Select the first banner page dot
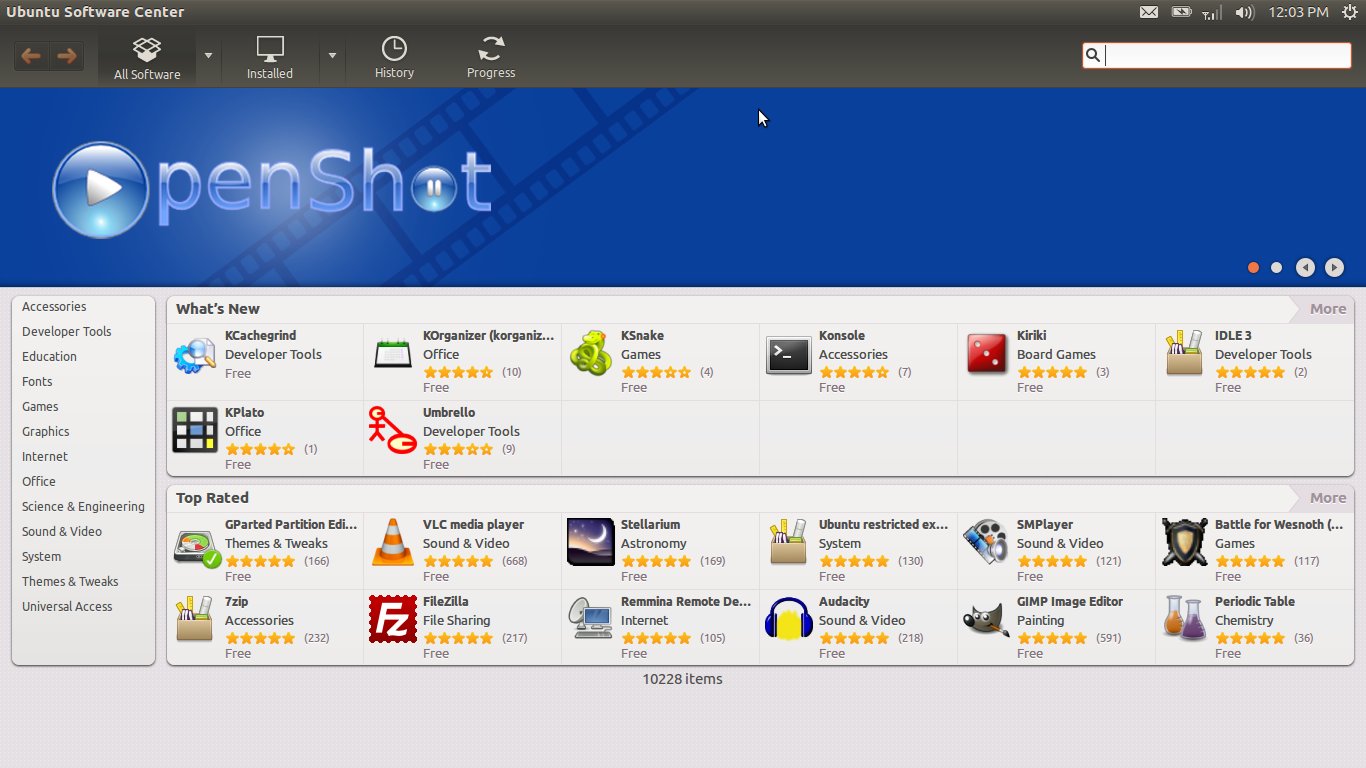Viewport: 1366px width, 768px height. 1253,267
